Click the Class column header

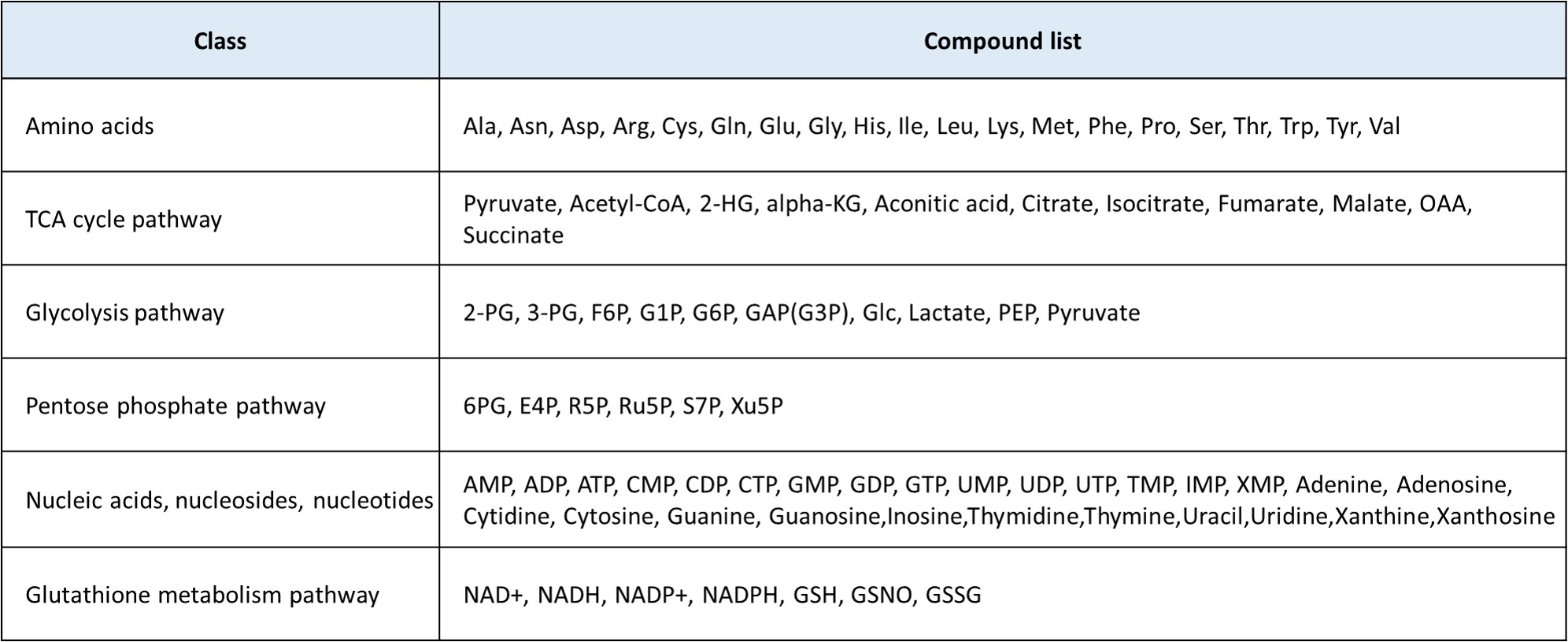coord(220,41)
